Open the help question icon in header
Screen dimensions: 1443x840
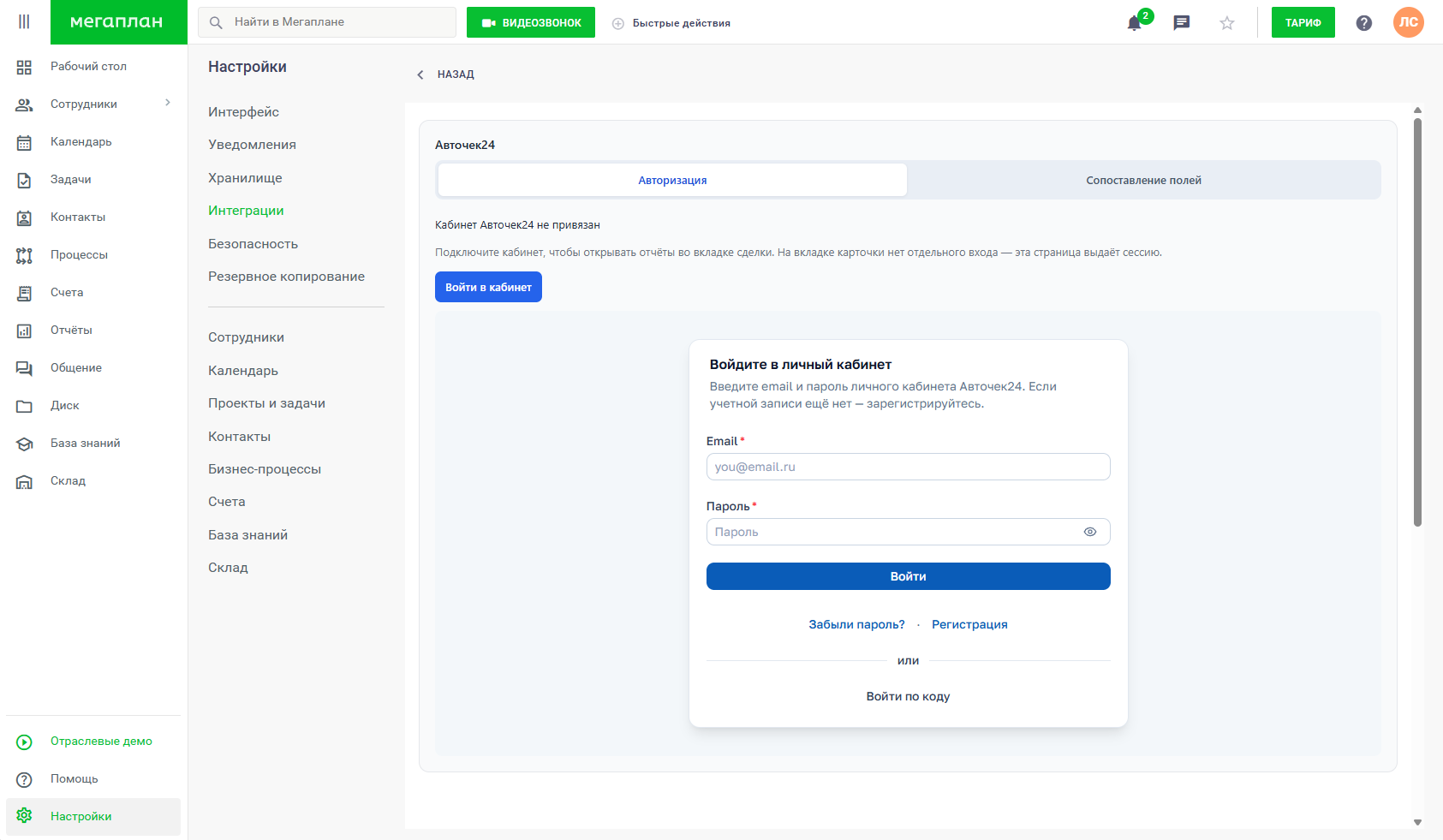pos(1364,23)
